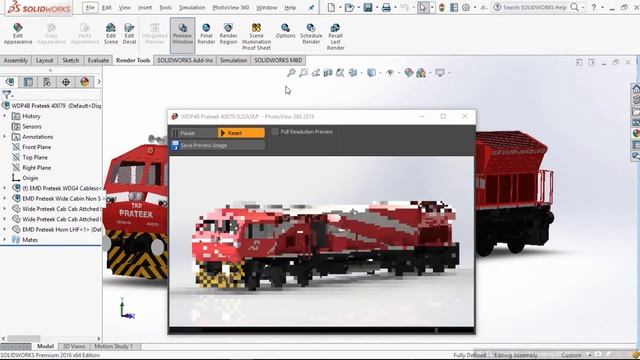This screenshot has height=360, width=640.
Task: Expand the Annotations node
Action: click(4, 136)
